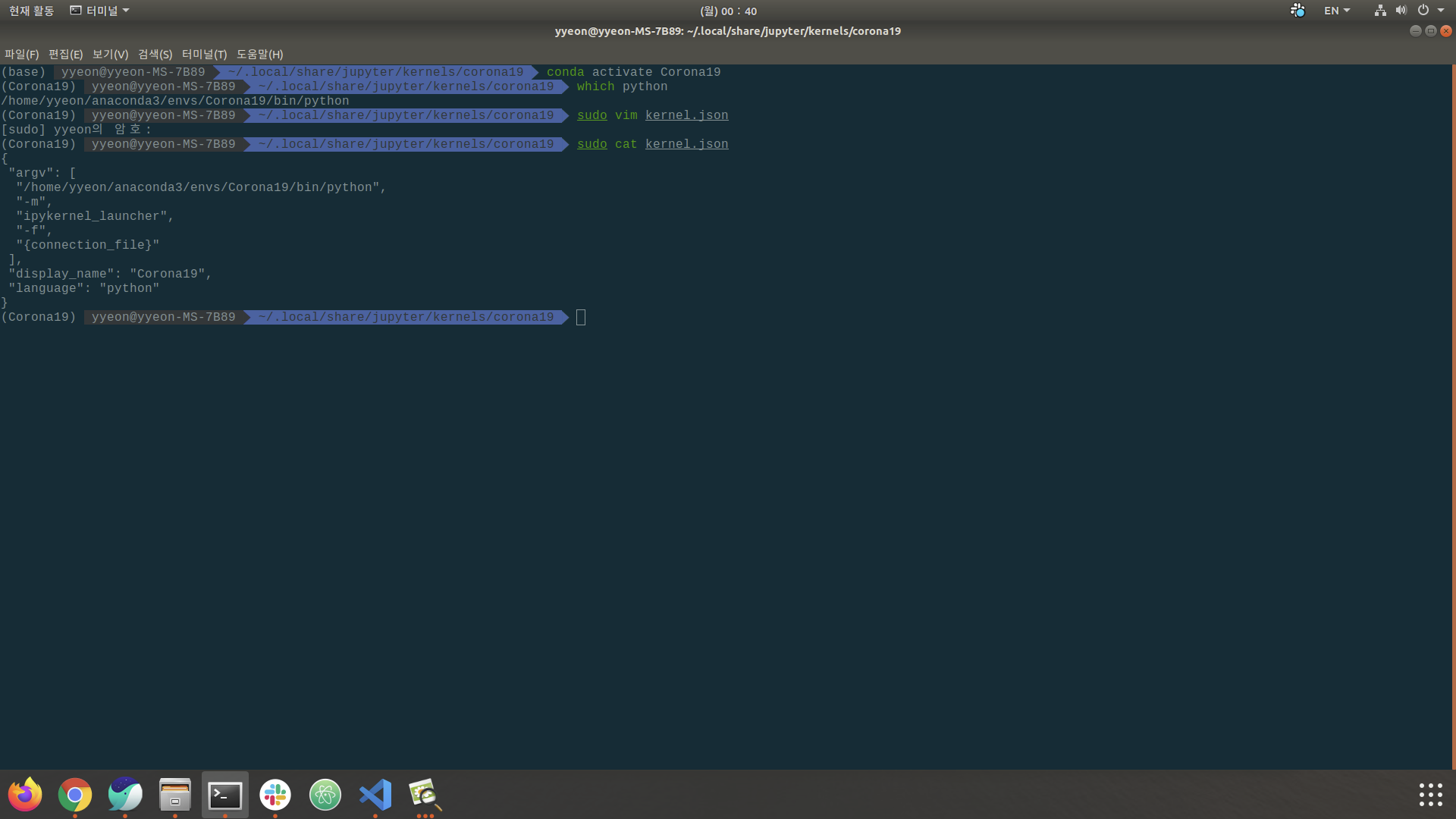1456x819 pixels.
Task: Open the 파일(F) menu
Action: pos(21,54)
